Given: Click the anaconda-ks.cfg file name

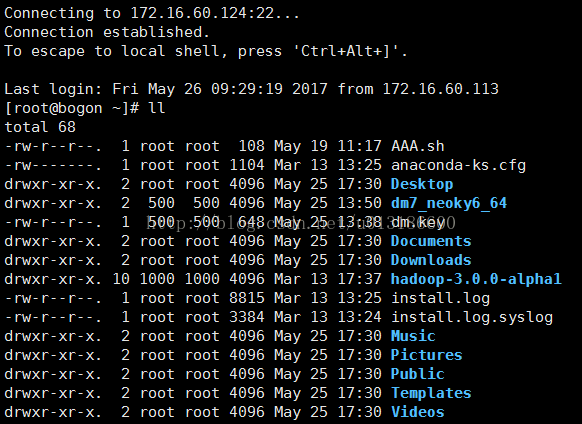Looking at the screenshot, I should [x=458, y=165].
